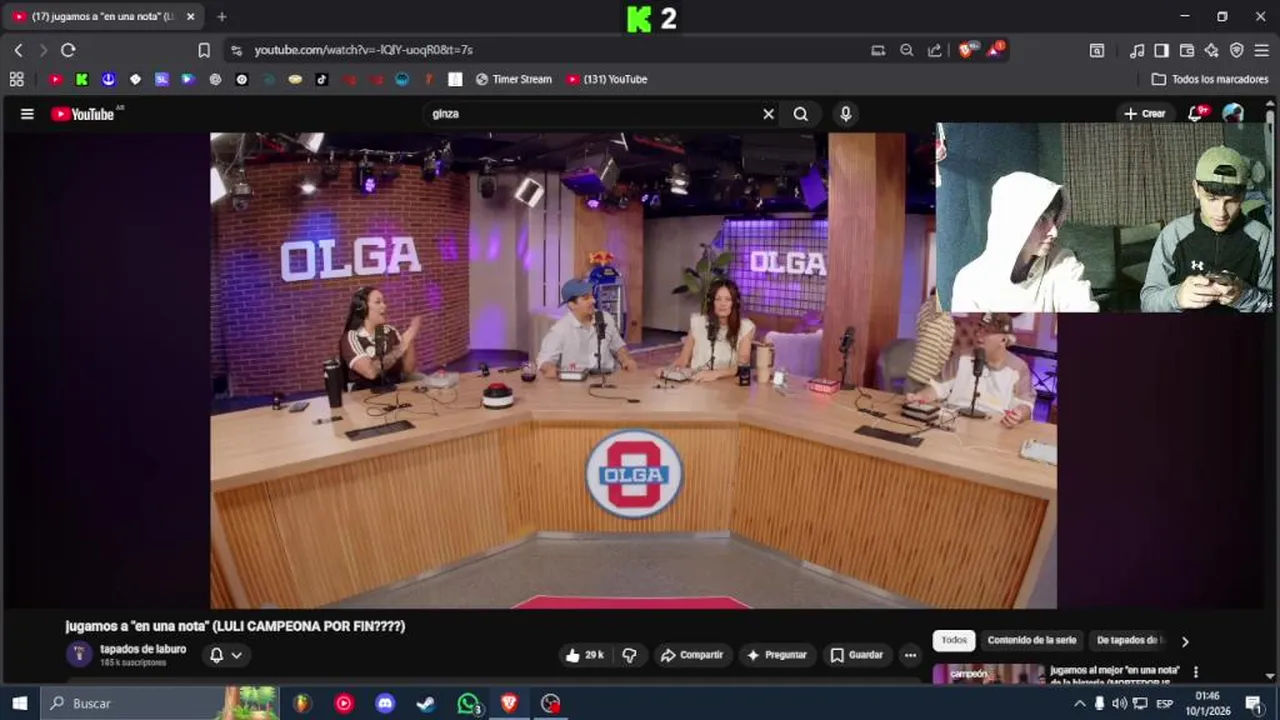1280x720 pixels.
Task: Run the YouTube search with magnifier button
Action: (801, 114)
